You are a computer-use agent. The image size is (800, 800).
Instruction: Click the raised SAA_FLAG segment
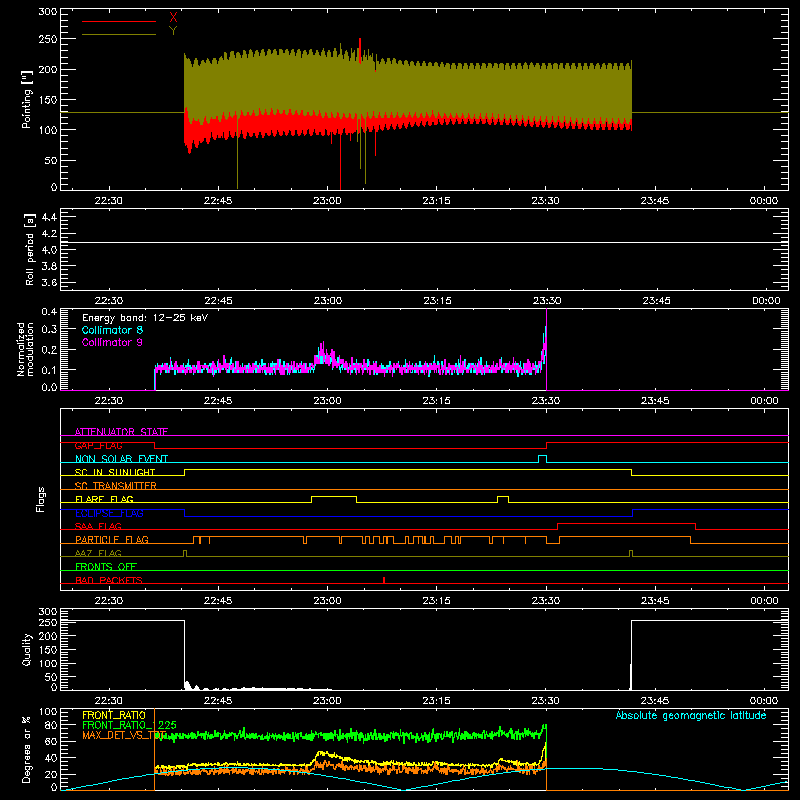627,526
